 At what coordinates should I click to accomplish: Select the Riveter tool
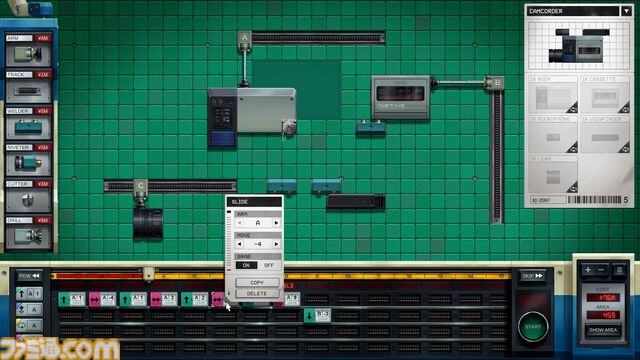(x=28, y=159)
